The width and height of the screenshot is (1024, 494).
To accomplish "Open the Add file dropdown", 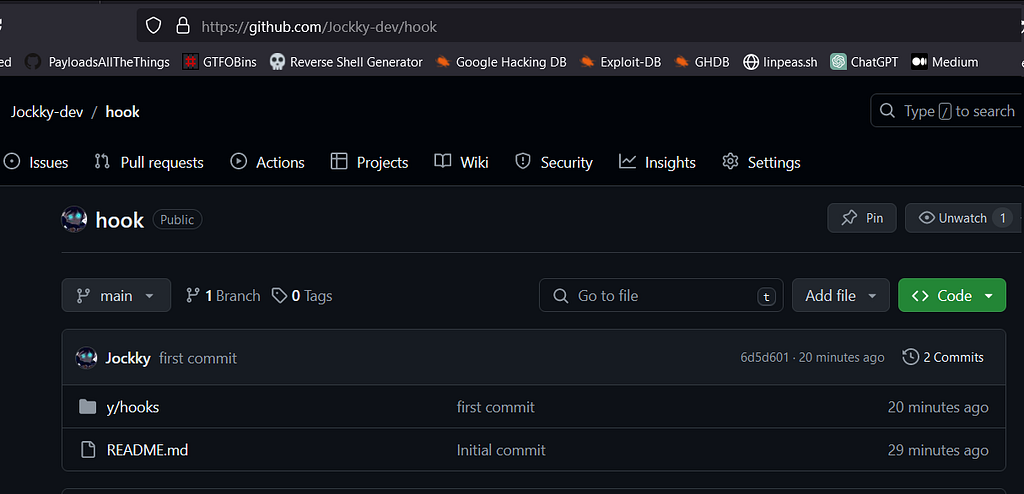I will [x=840, y=295].
